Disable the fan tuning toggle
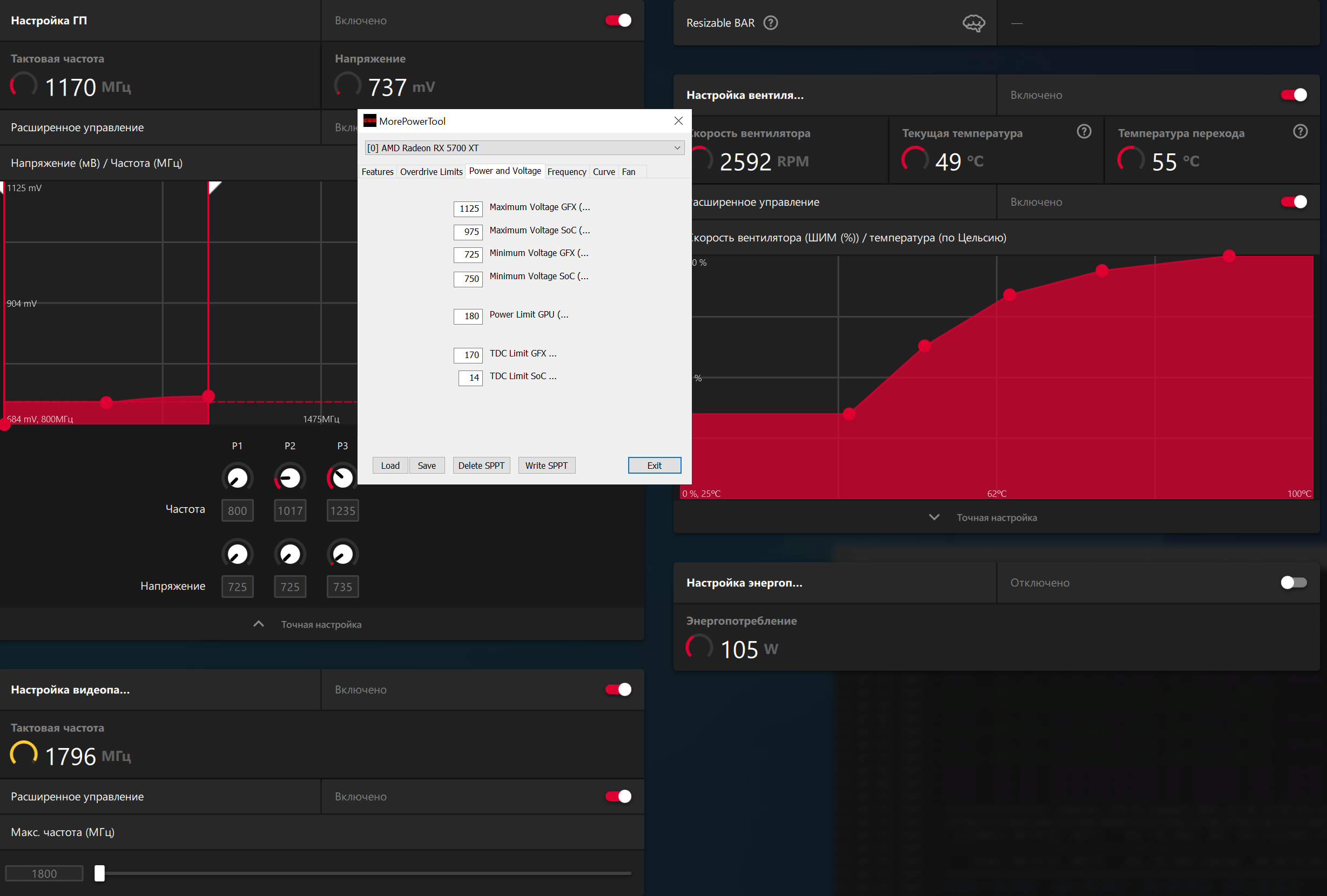Image resolution: width=1327 pixels, height=896 pixels. point(1294,95)
